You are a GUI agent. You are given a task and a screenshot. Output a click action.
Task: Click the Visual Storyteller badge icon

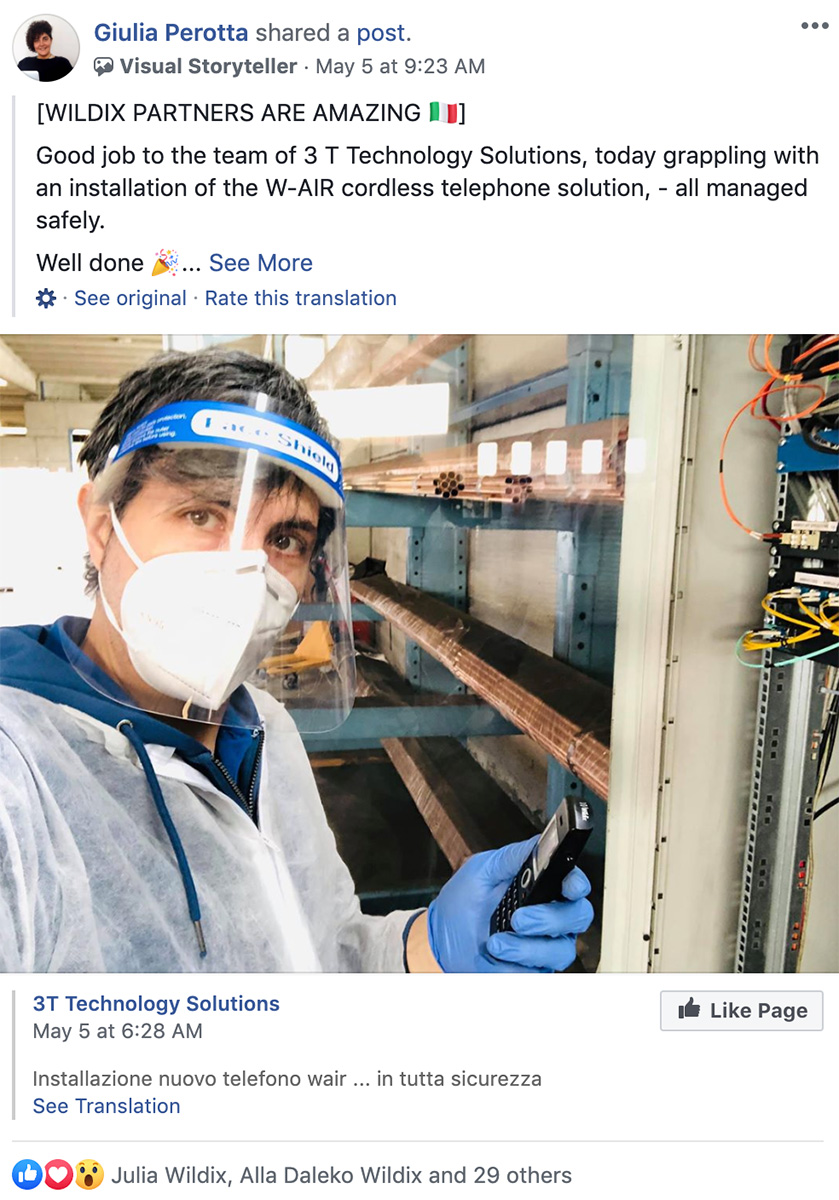(104, 67)
